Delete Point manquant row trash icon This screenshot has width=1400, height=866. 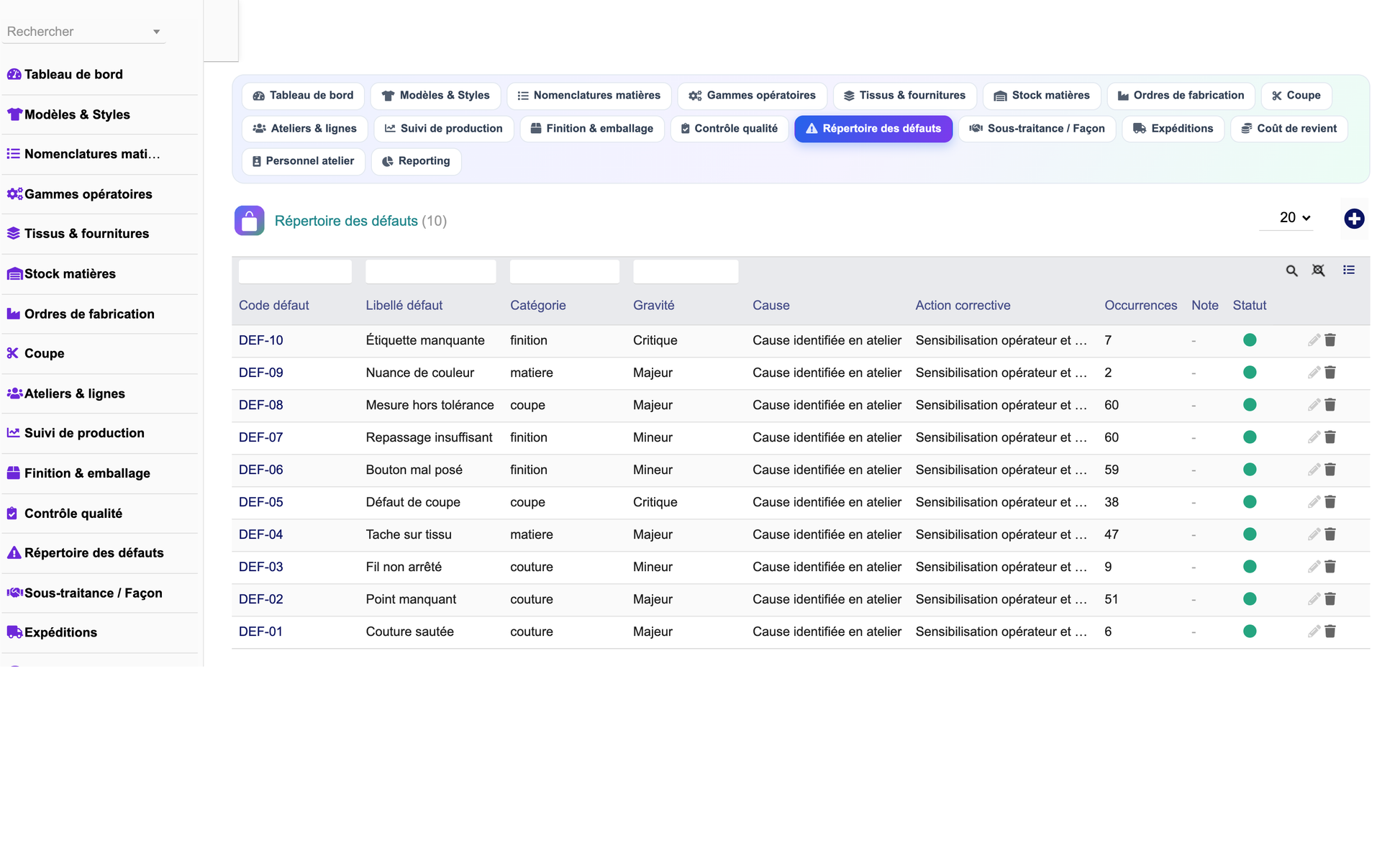click(x=1330, y=599)
